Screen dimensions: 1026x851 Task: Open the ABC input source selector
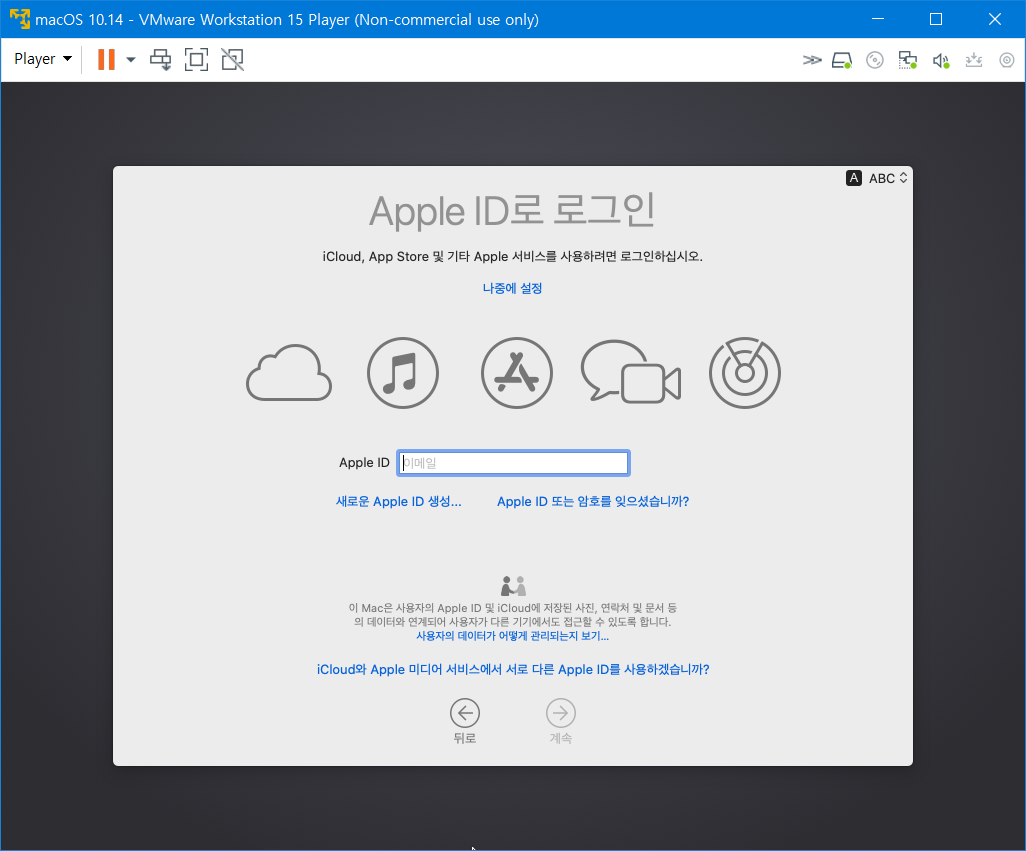(x=888, y=178)
